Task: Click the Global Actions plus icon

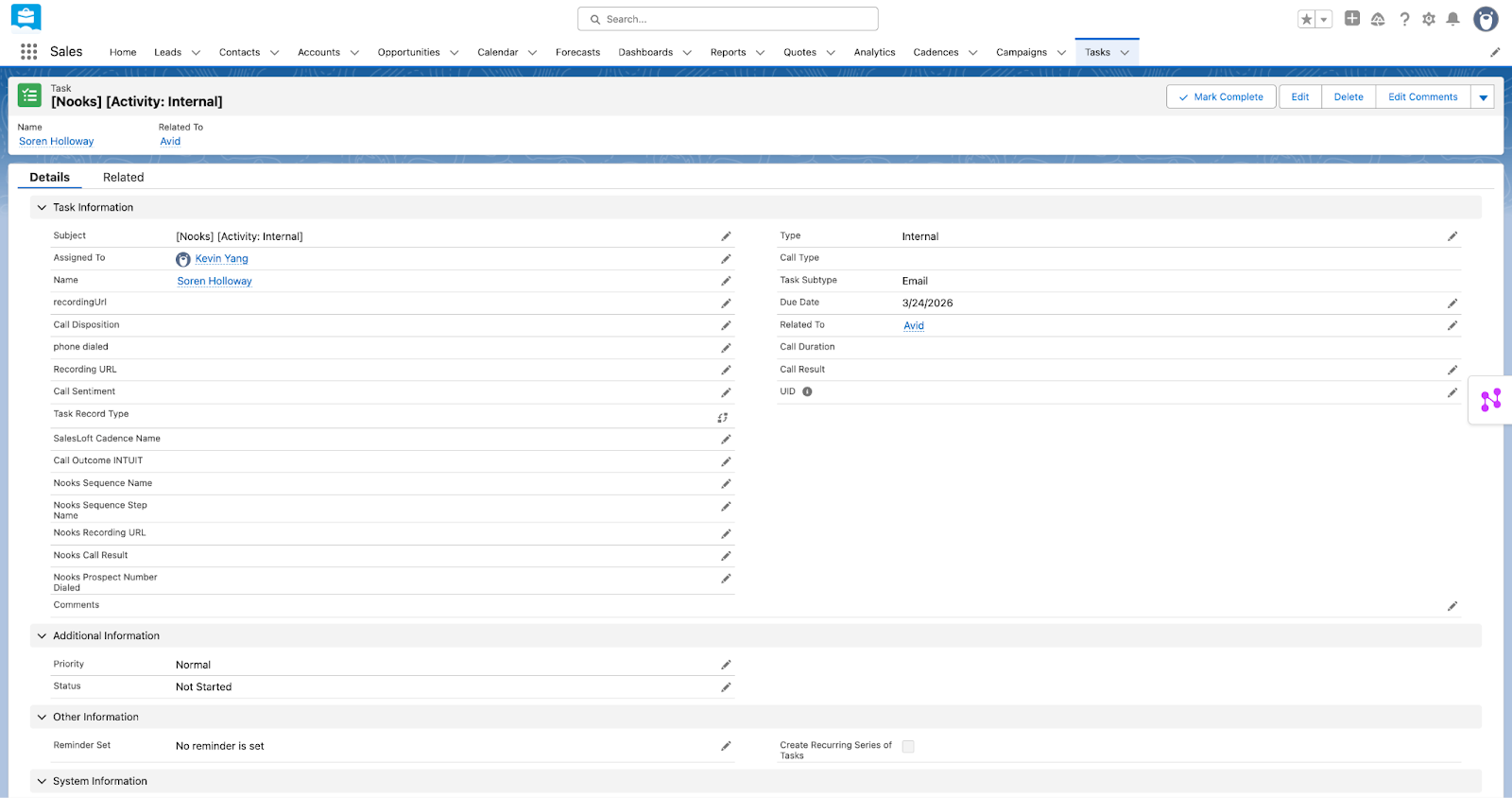Action: point(1352,18)
